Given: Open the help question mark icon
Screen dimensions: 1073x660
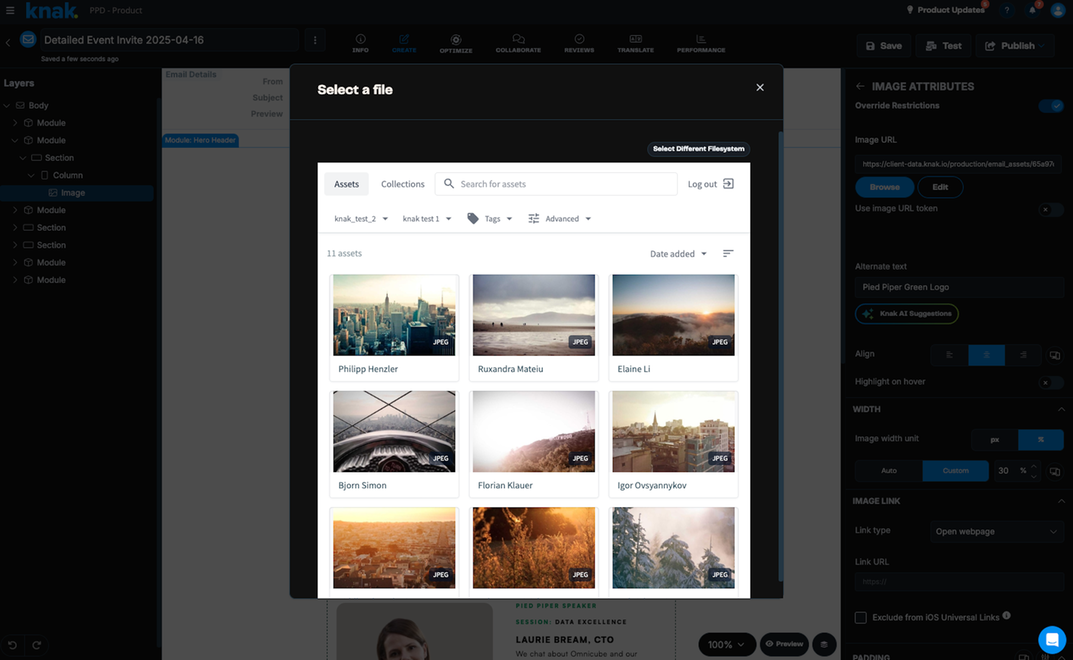Looking at the screenshot, I should [x=1007, y=10].
